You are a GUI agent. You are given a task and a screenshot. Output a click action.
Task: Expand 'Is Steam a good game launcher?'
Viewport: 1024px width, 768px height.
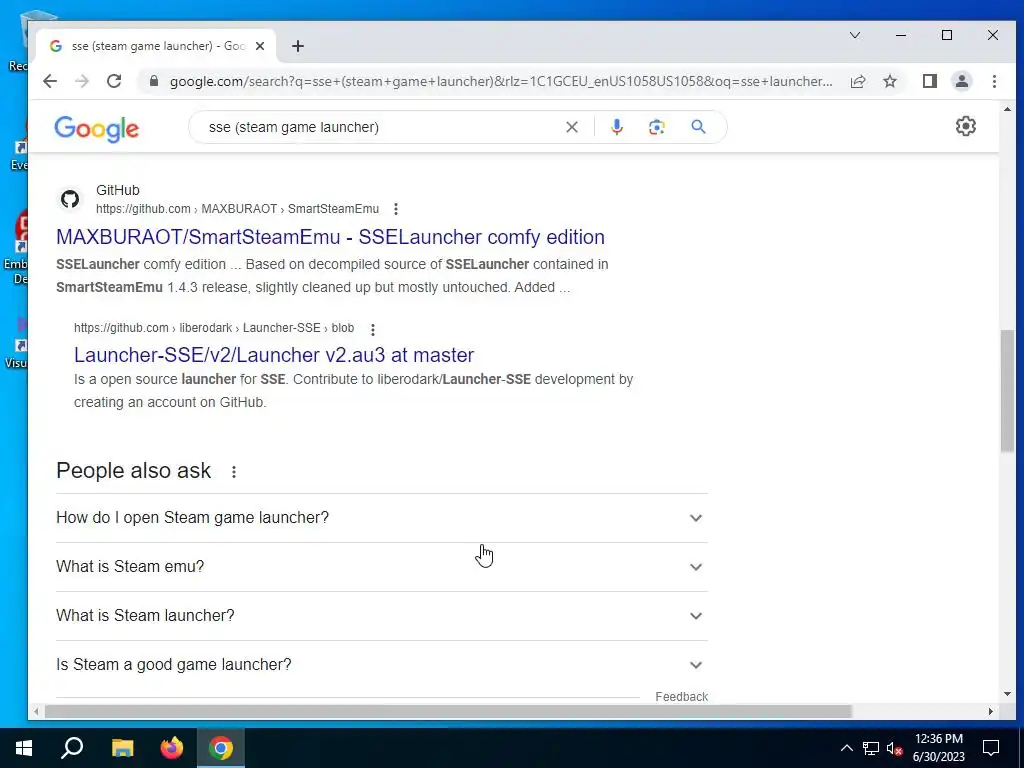point(382,665)
